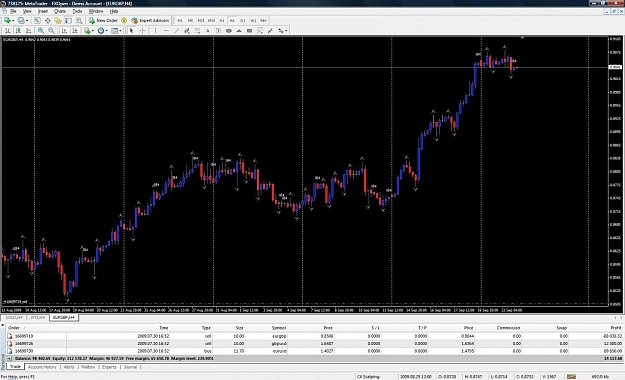625x380 pixels.
Task: Switch to M1 timeframe
Action: (x=180, y=20)
